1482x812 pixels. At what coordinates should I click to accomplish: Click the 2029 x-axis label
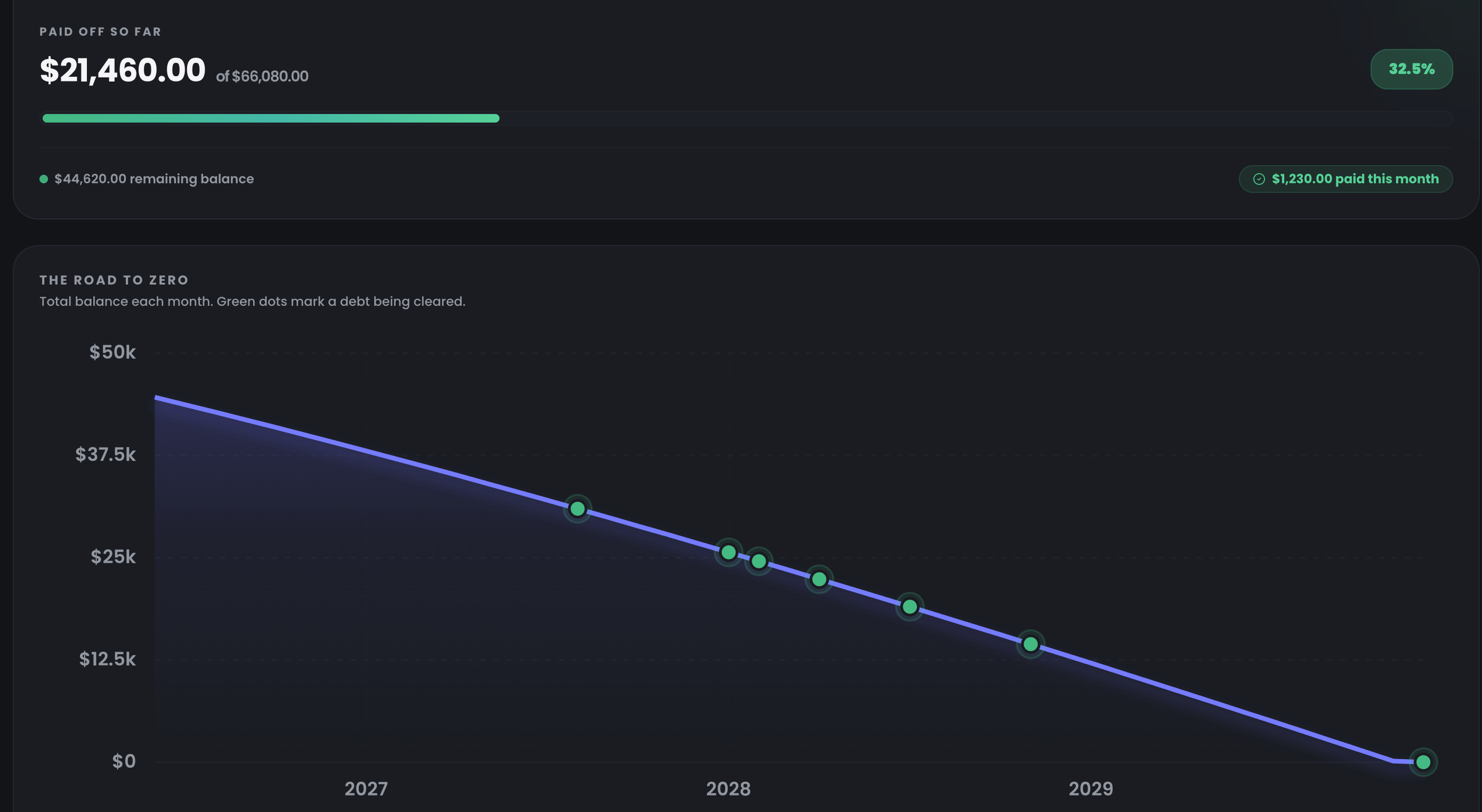tap(1091, 789)
